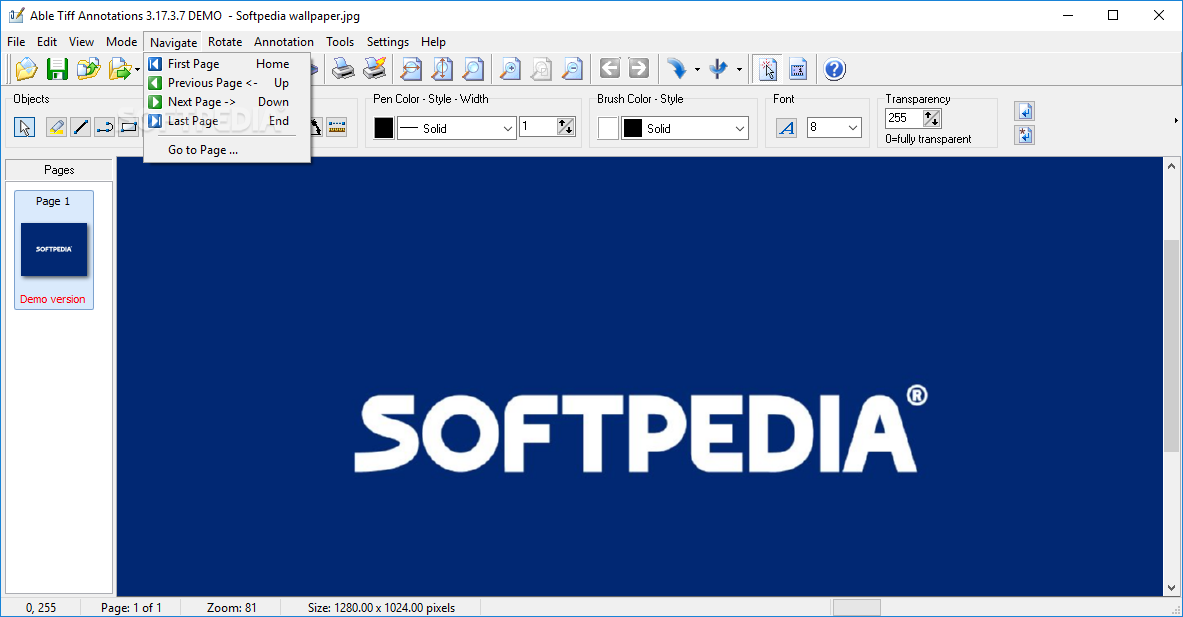Click the printer icon with the pencil
This screenshot has width=1183, height=617.
point(375,69)
